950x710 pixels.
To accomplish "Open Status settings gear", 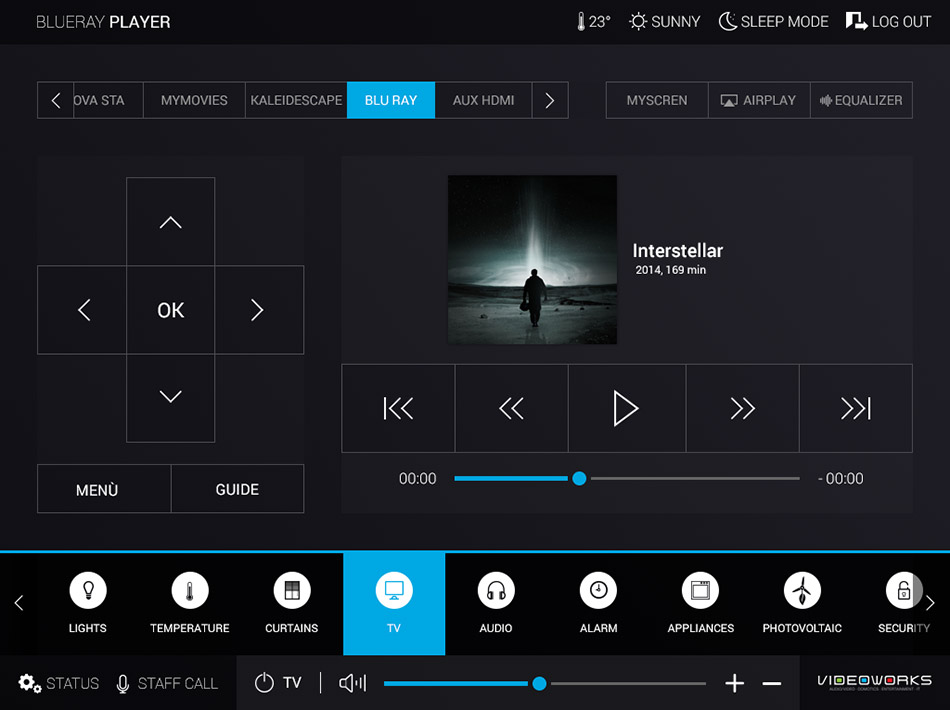I will point(59,683).
